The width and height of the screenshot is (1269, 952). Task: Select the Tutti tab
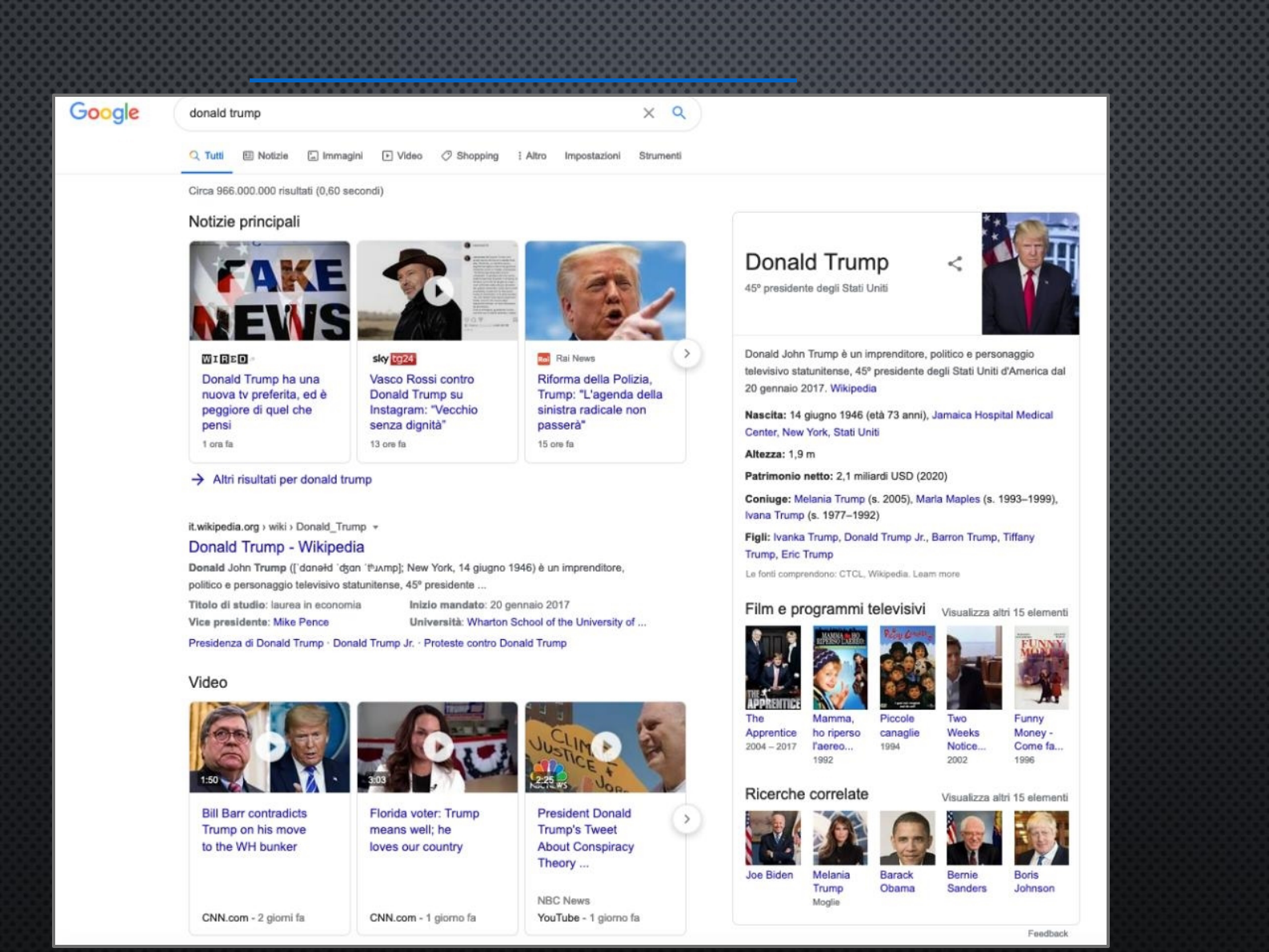pos(206,156)
